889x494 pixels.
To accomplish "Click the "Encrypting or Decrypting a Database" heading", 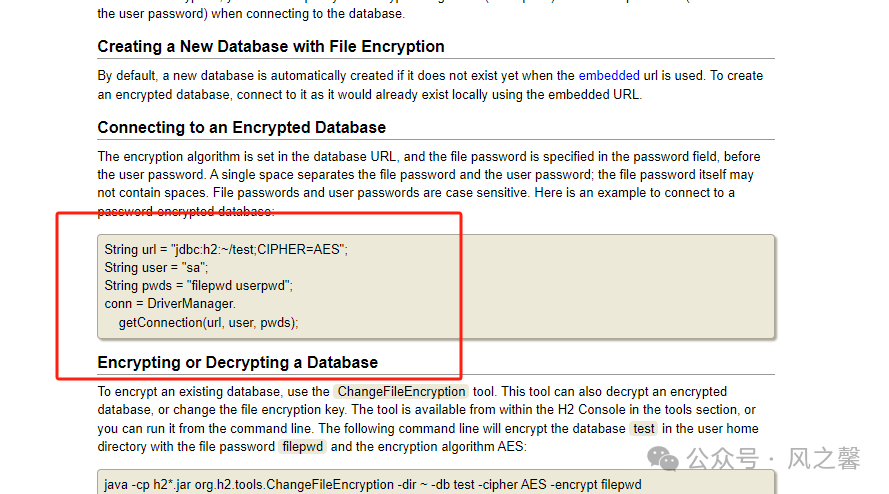I will (238, 362).
